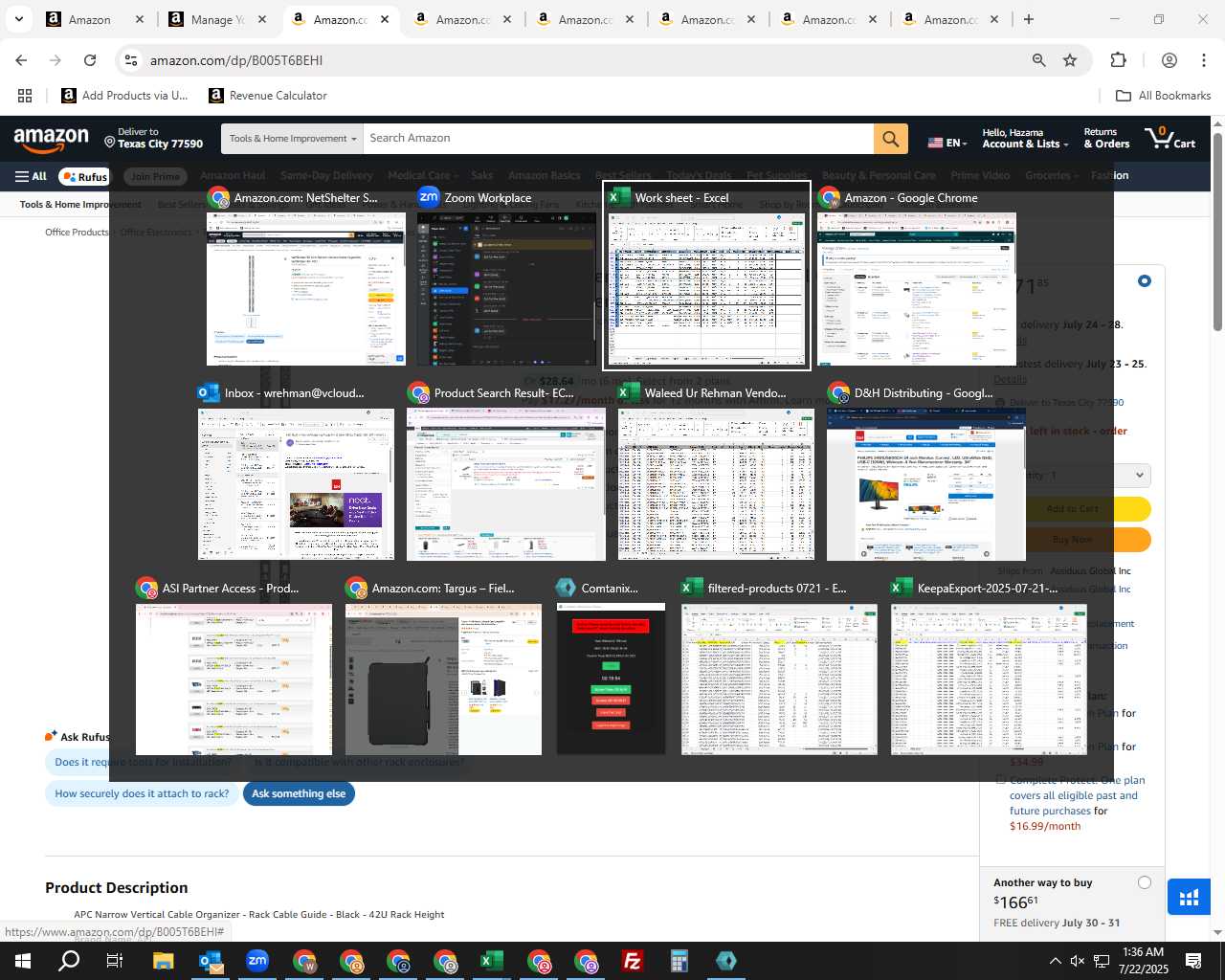The image size is (1225, 980).
Task: Open Amazon.com: Targus window thumbnail
Action: point(443,666)
